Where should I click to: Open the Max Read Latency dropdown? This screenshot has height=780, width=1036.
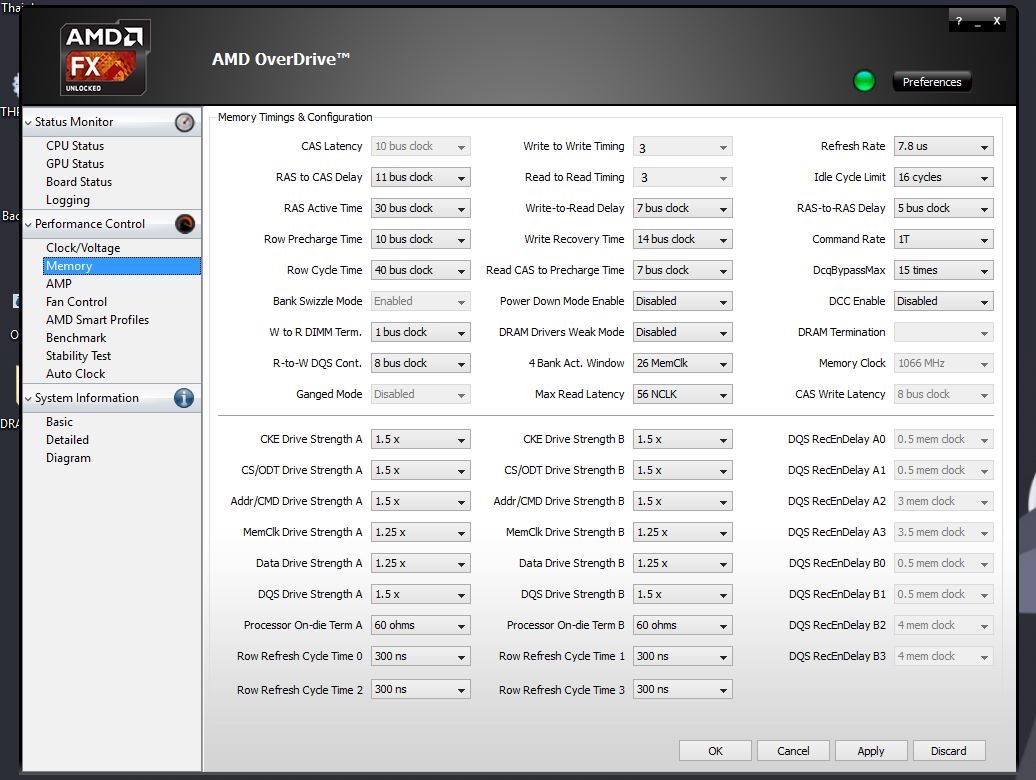[x=683, y=394]
